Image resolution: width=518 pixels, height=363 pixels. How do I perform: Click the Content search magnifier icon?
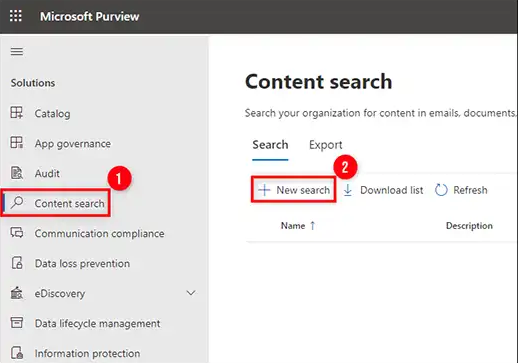tap(17, 202)
